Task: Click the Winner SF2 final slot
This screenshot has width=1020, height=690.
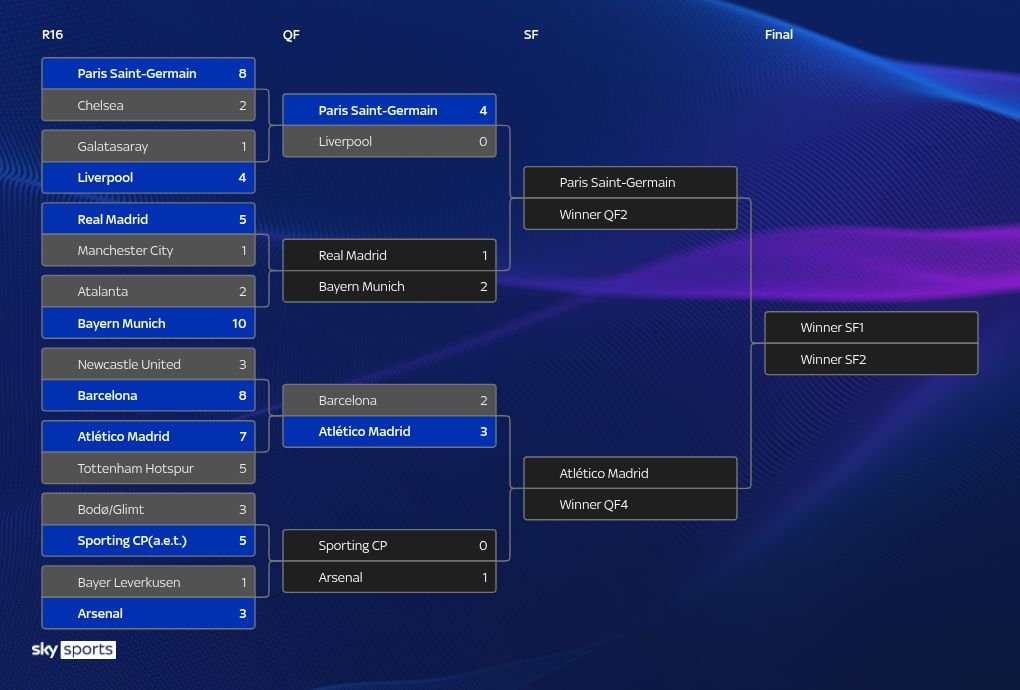Action: tap(870, 359)
